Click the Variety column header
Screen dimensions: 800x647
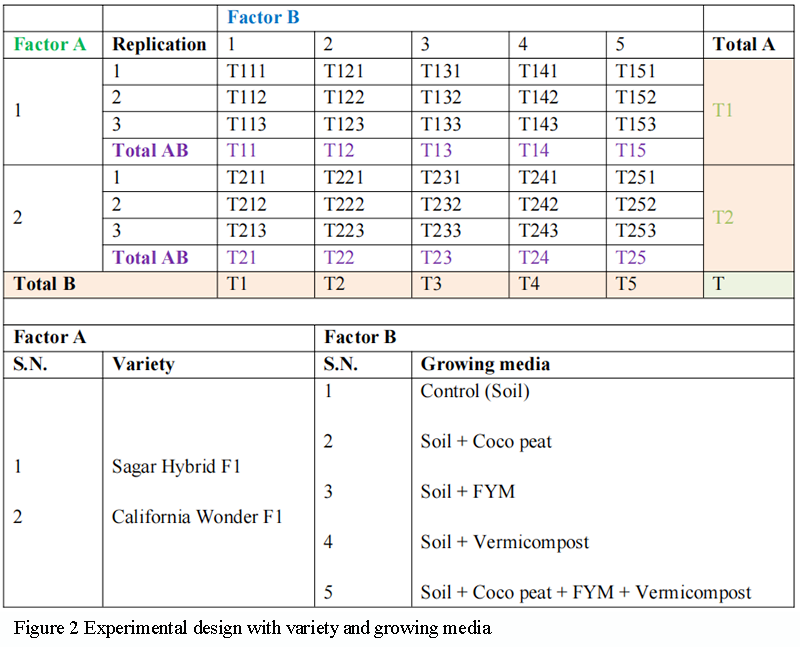(143, 364)
